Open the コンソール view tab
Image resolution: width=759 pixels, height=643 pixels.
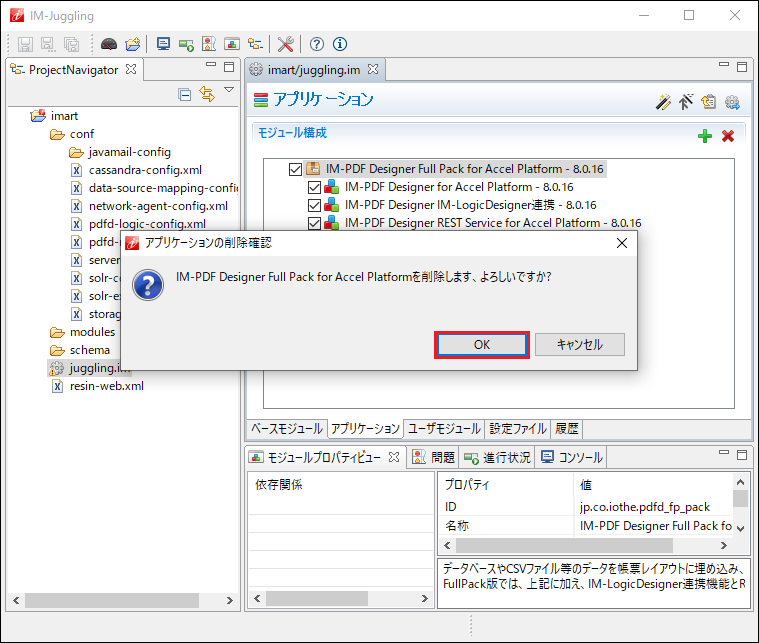tap(572, 457)
